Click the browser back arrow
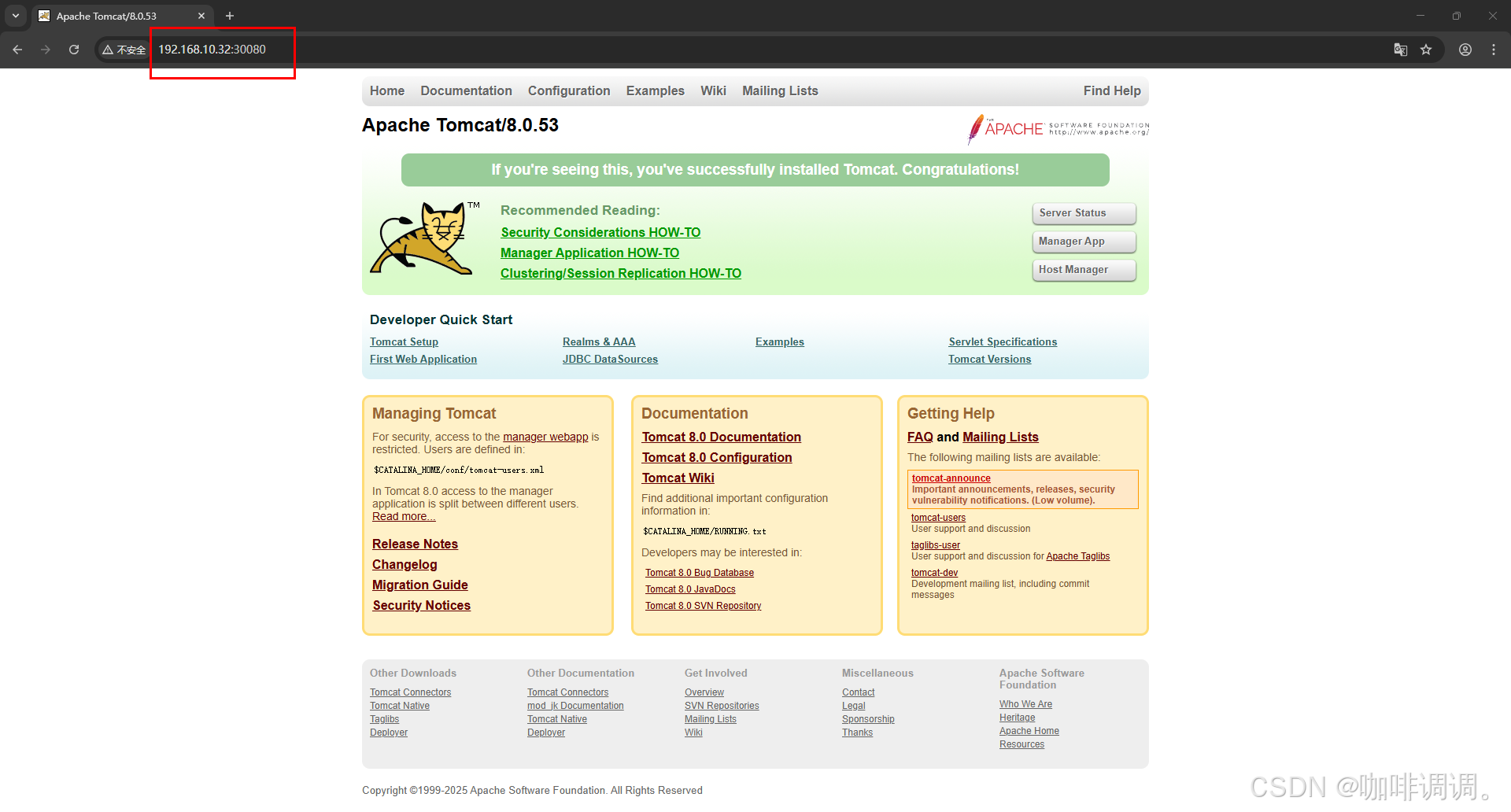This screenshot has width=1511, height=812. (x=17, y=50)
